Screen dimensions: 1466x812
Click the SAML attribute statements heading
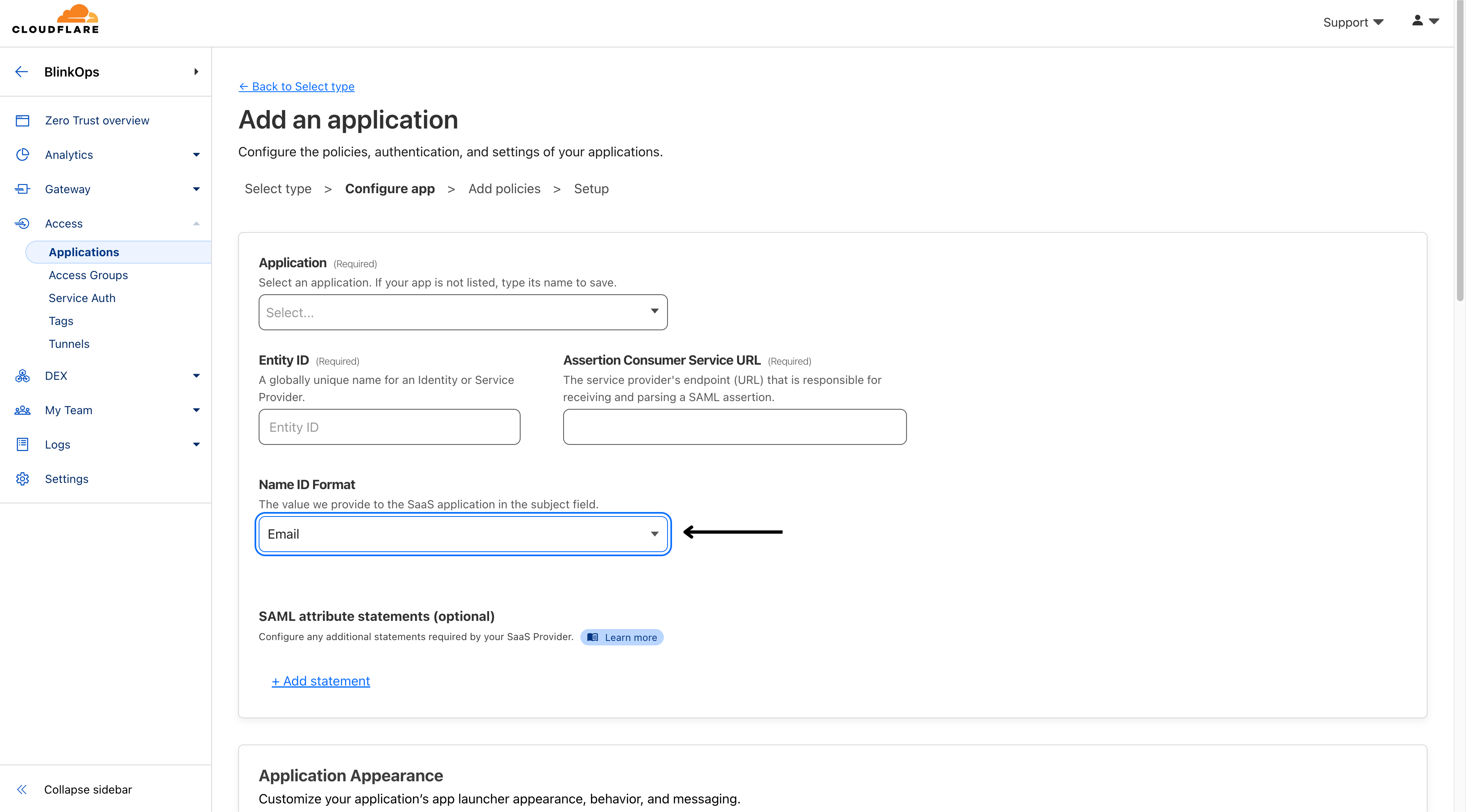[x=377, y=616]
